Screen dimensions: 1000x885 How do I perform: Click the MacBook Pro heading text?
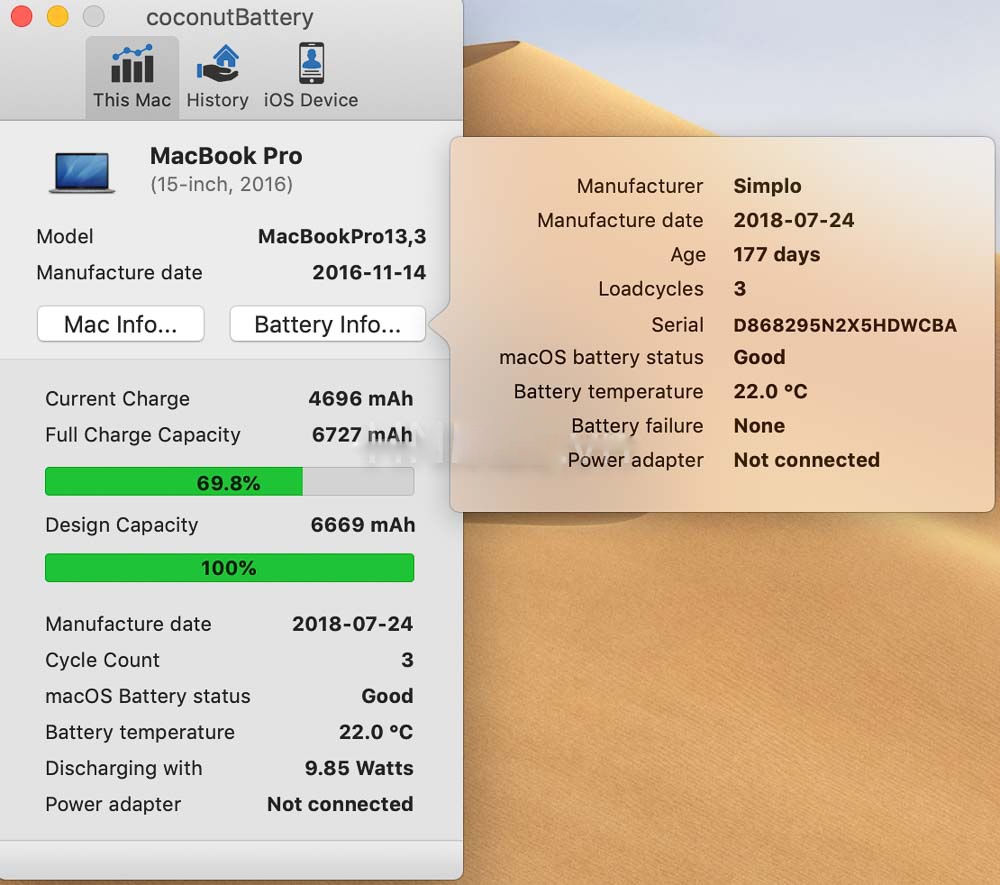(226, 156)
